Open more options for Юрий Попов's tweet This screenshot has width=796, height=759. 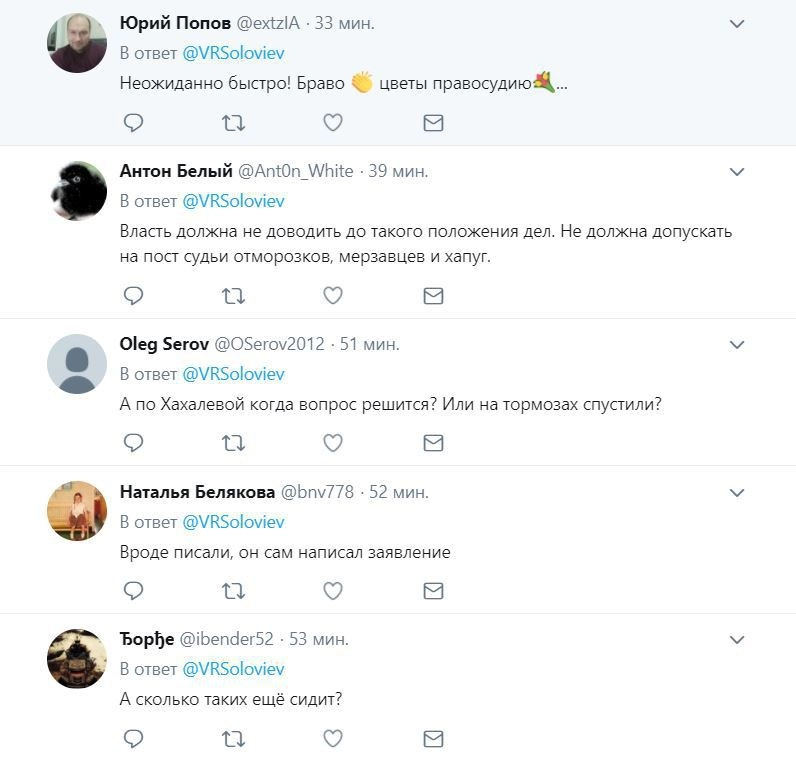click(x=737, y=23)
